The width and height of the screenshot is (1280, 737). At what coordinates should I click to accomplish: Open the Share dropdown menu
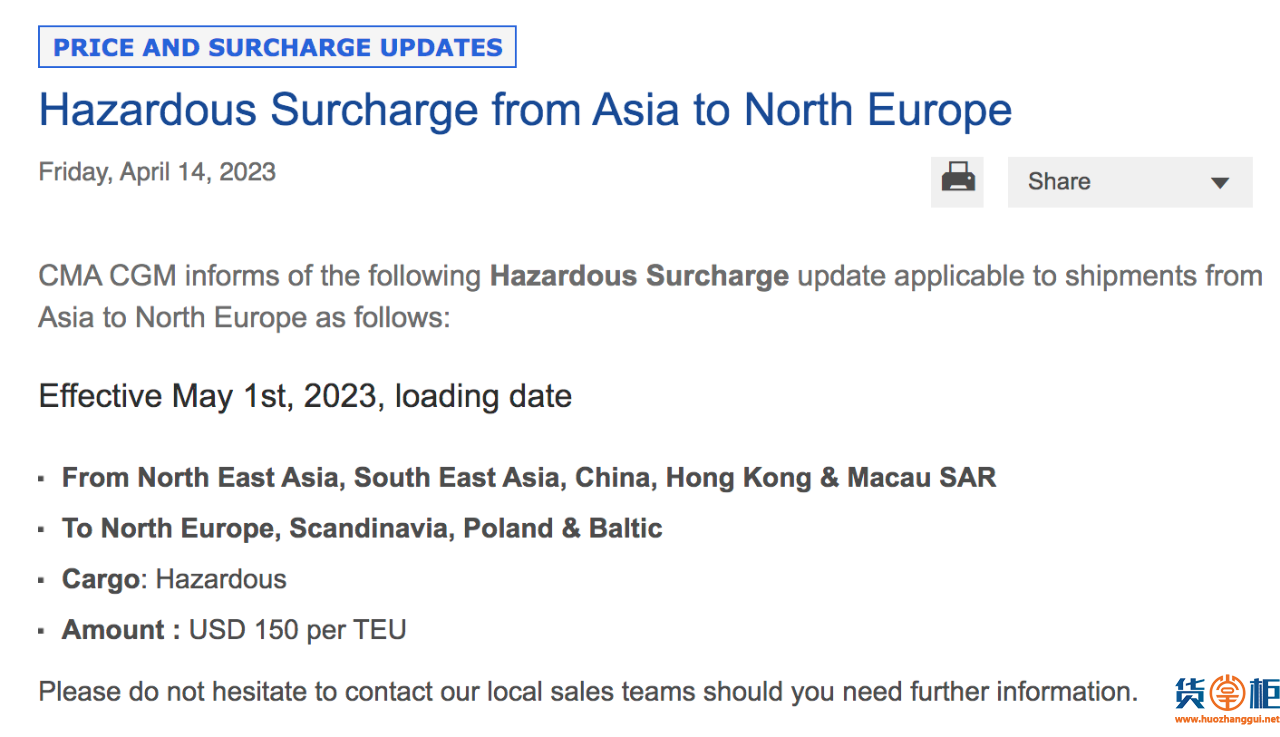(x=1130, y=182)
